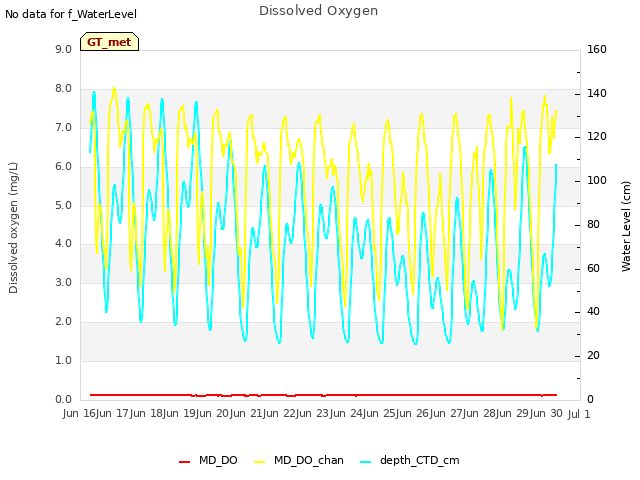Screen dimensions: 640x480
Task: Select MD_DO_chan legend label
Action: (x=309, y=460)
